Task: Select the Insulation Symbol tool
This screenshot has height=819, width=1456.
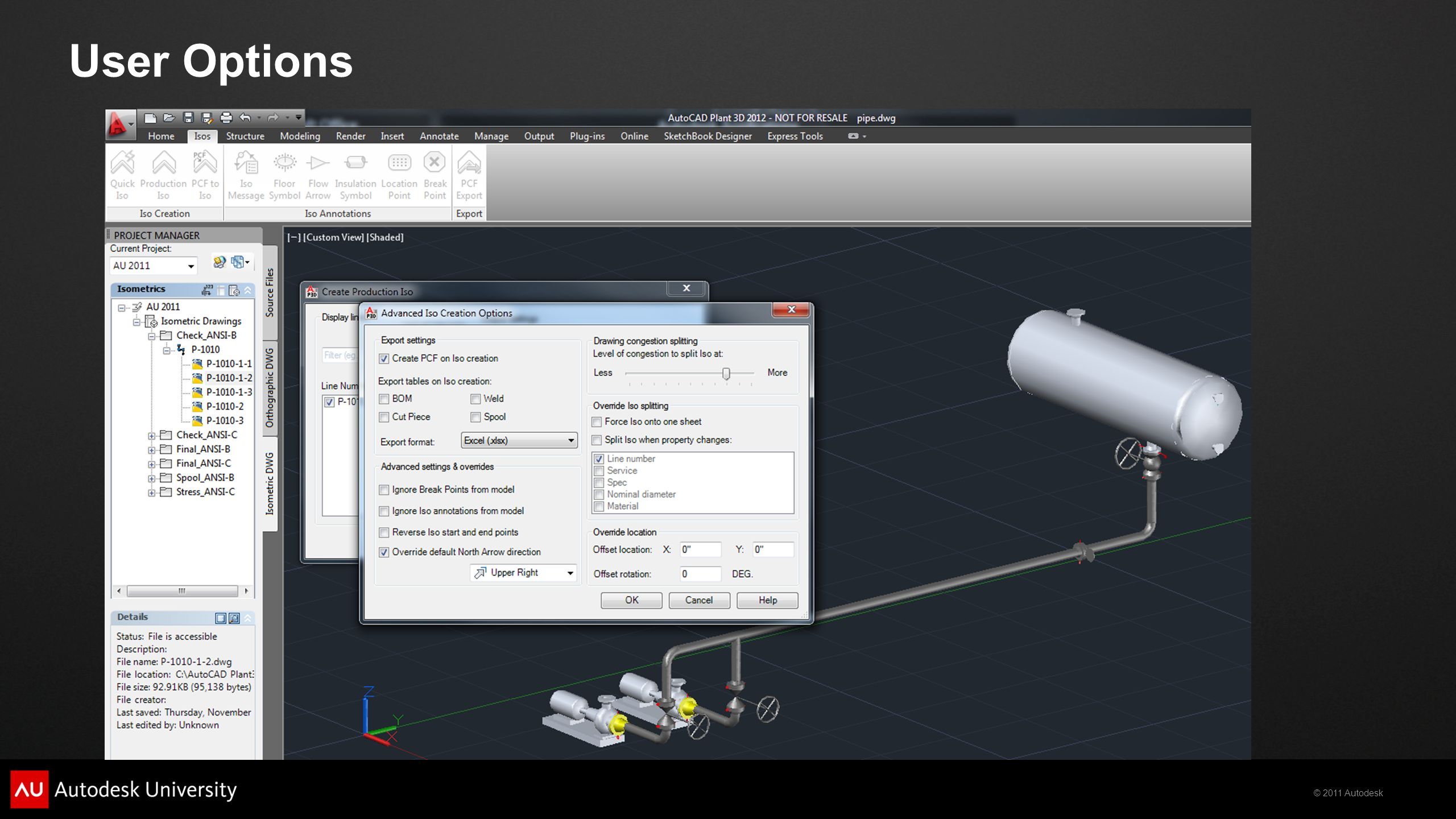Action: 355,174
